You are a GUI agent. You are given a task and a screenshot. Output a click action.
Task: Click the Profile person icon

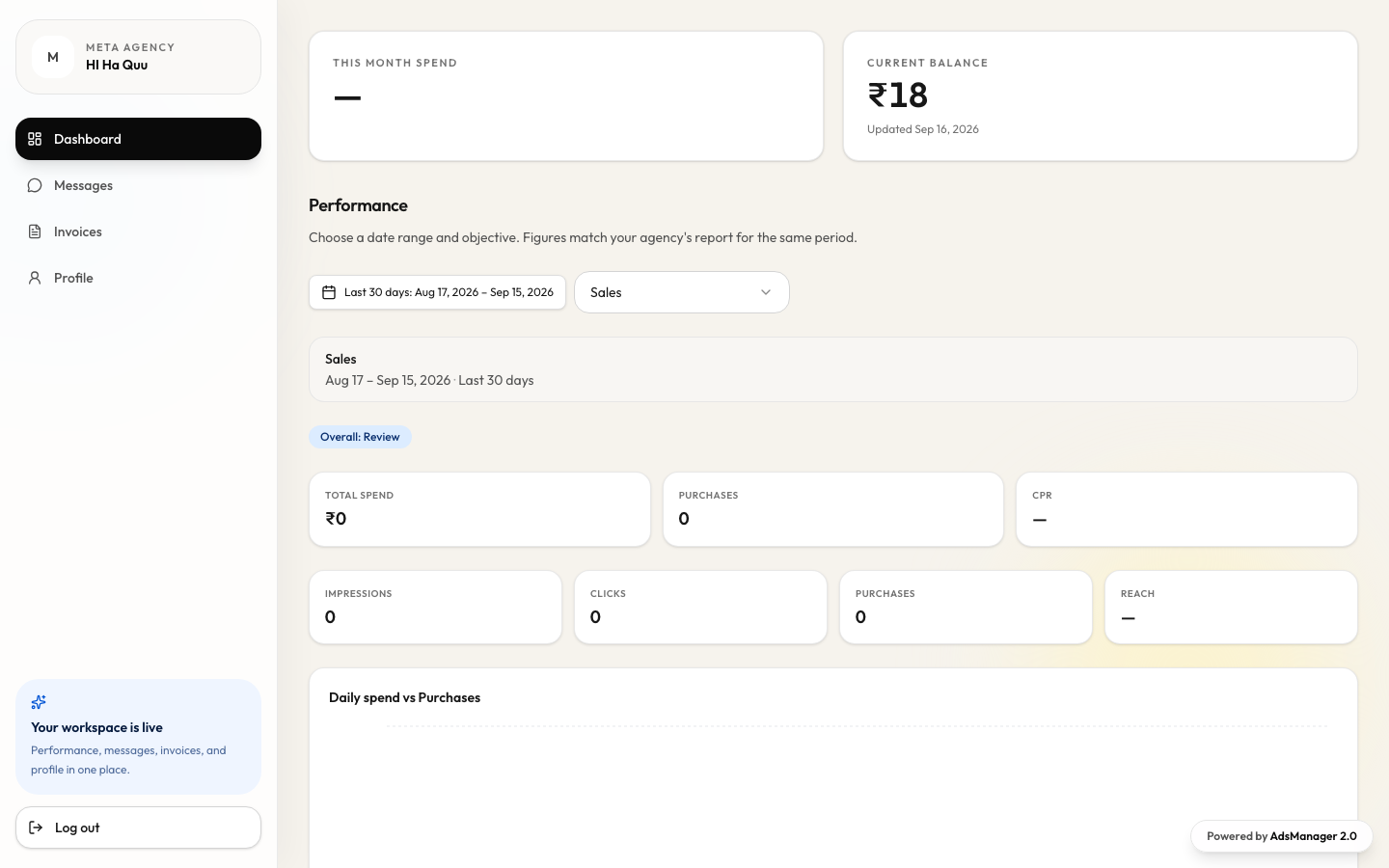point(35,278)
